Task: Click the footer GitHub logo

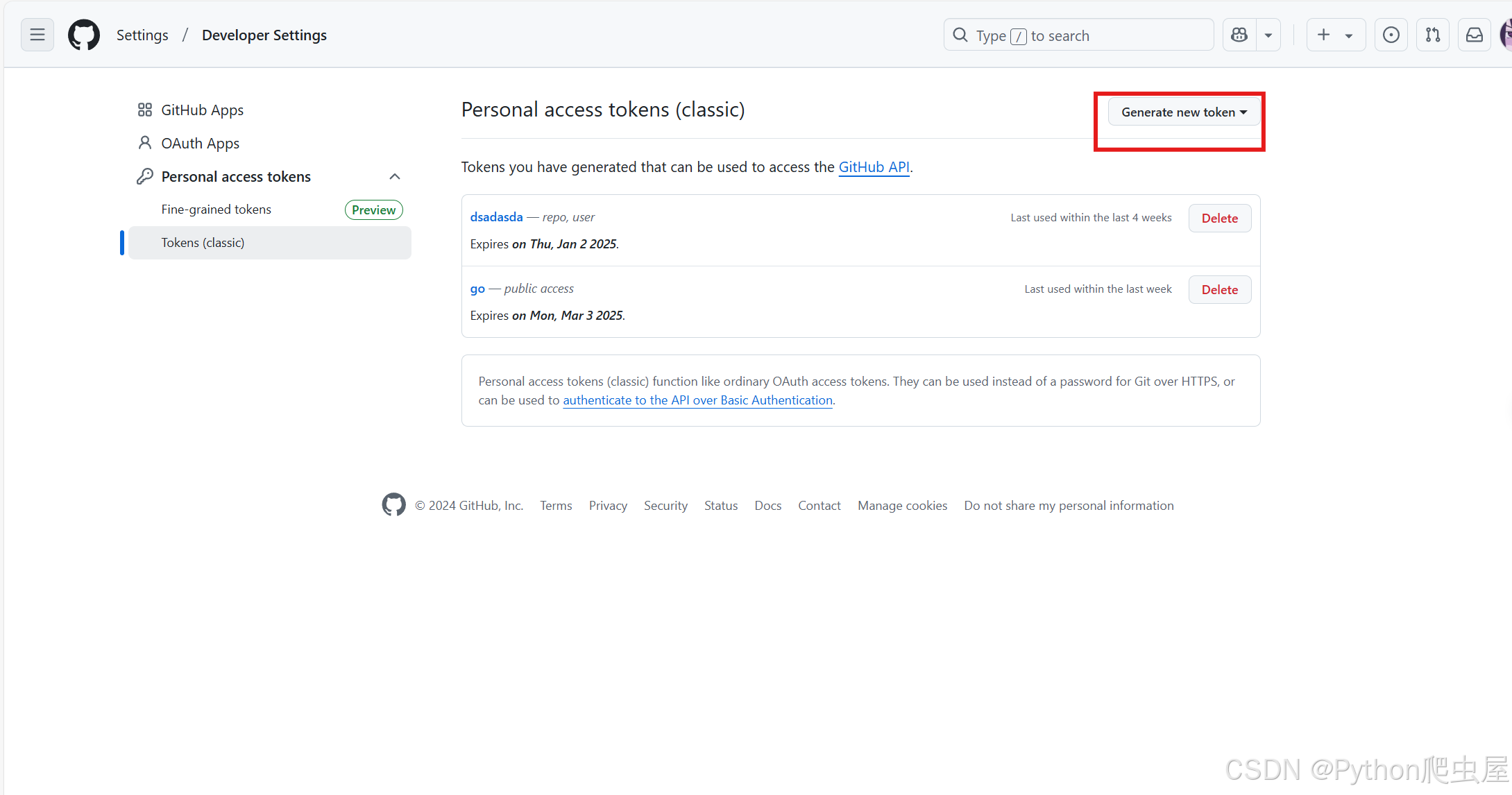Action: coord(393,505)
